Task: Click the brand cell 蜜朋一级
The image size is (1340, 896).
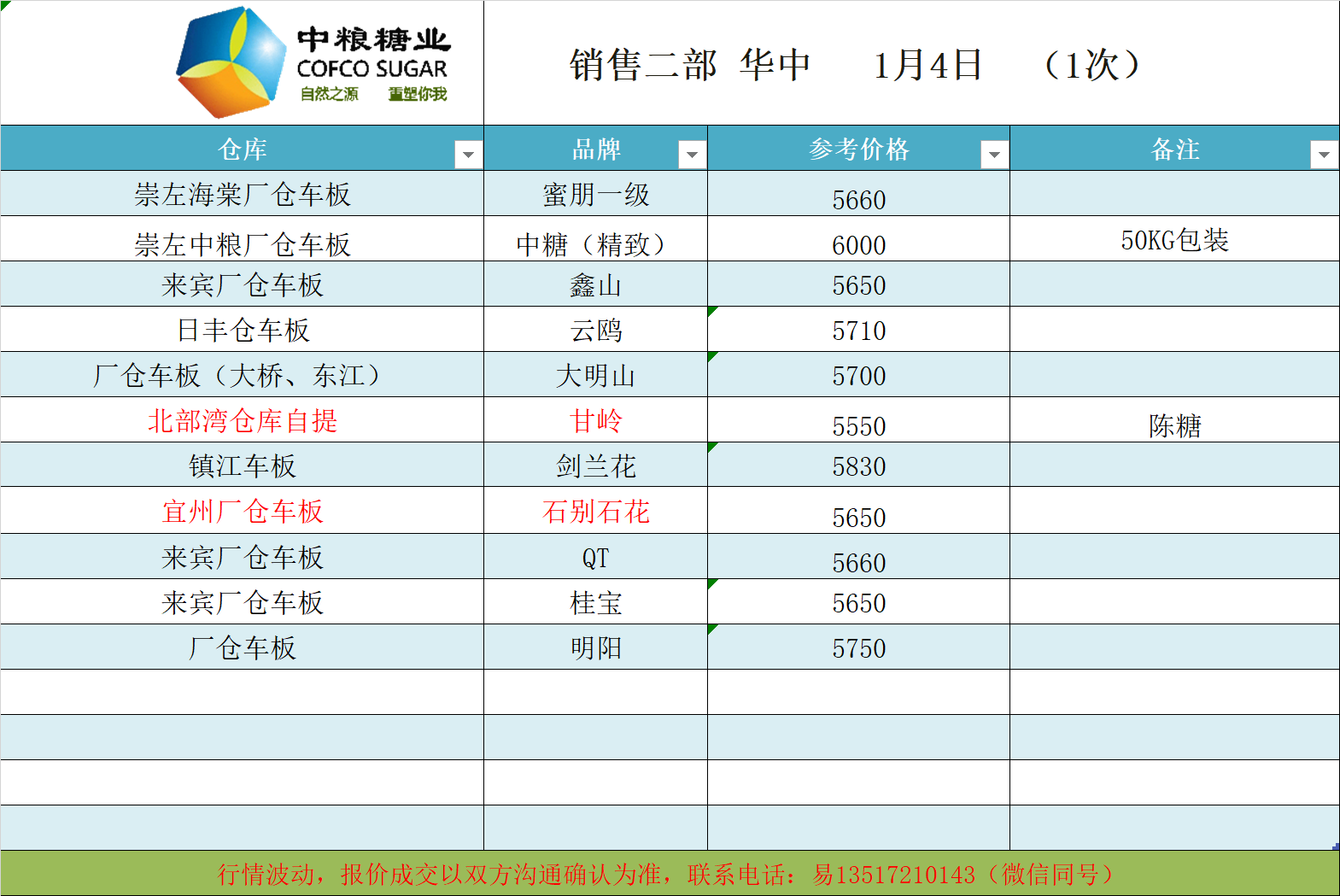Action: [x=595, y=195]
